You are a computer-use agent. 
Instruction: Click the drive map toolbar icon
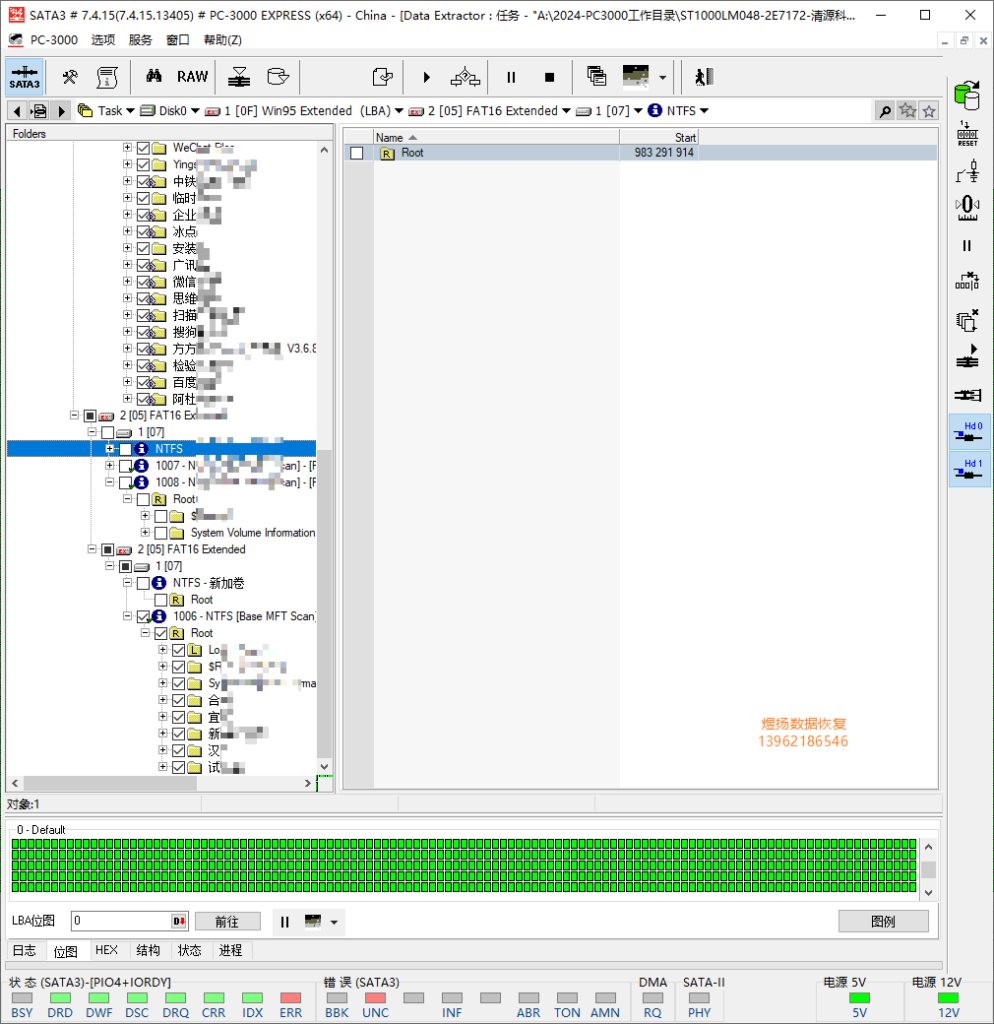[239, 77]
